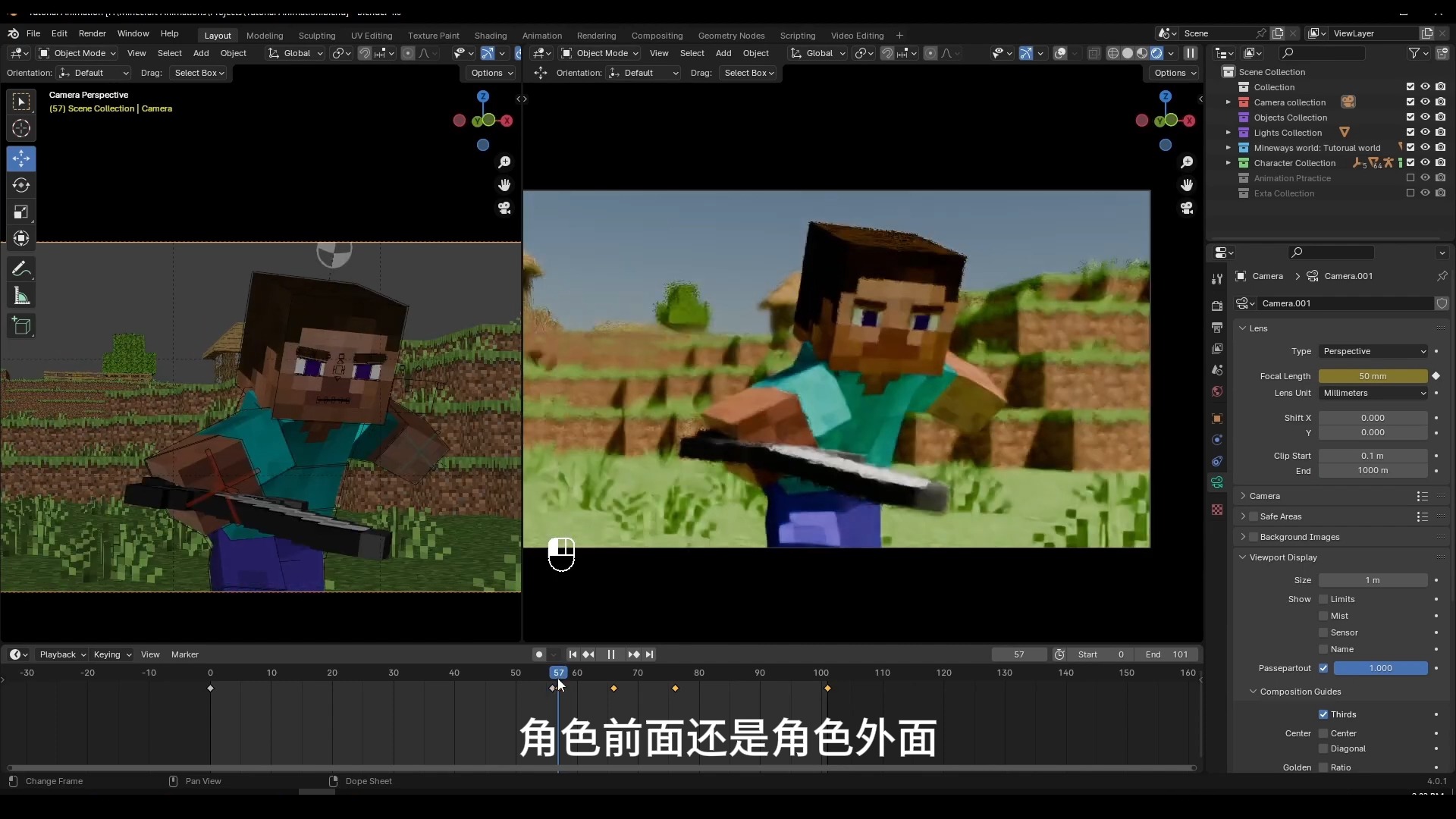Image resolution: width=1456 pixels, height=819 pixels.
Task: Switch to the Animation workspace tab
Action: click(541, 36)
